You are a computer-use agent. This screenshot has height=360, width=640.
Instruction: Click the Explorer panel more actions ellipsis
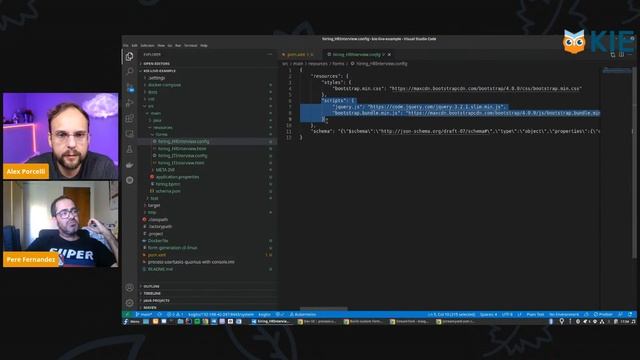click(x=270, y=54)
